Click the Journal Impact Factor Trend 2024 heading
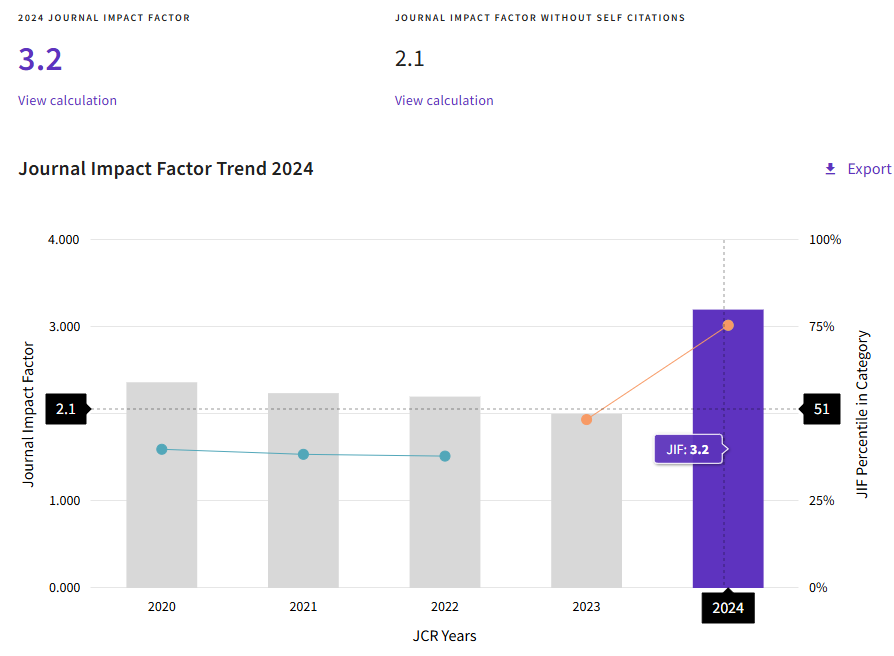 (x=166, y=169)
